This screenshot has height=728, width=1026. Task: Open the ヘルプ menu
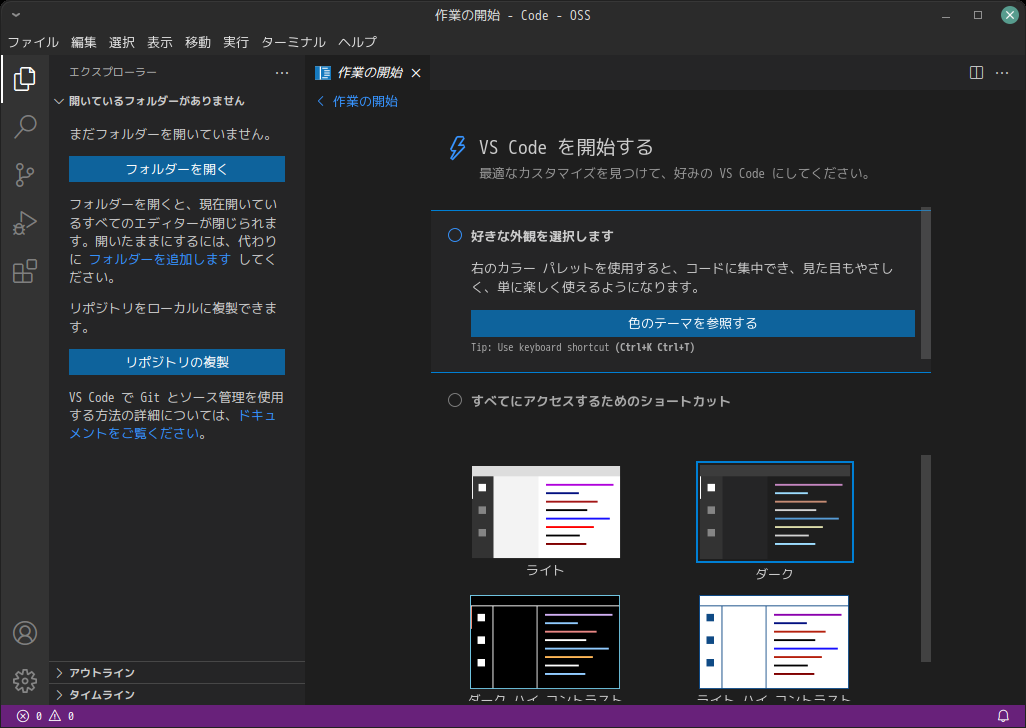coord(357,42)
